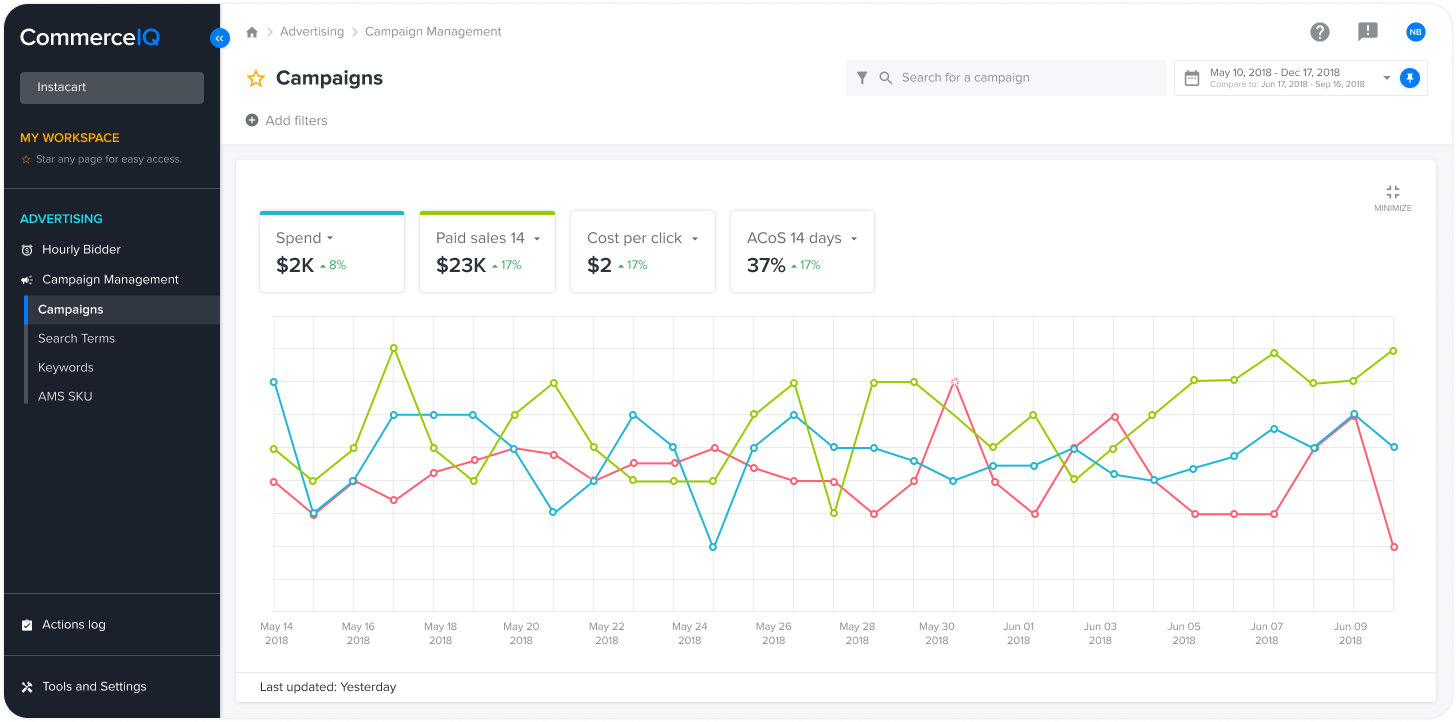Click the Last updated: Yesterday text

(x=328, y=687)
